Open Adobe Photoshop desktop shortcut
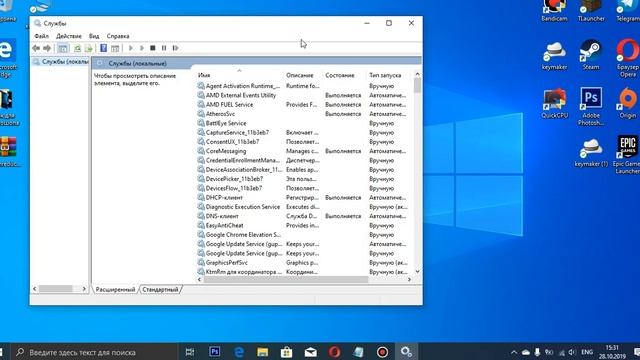The height and width of the screenshot is (360, 640). pos(591,106)
